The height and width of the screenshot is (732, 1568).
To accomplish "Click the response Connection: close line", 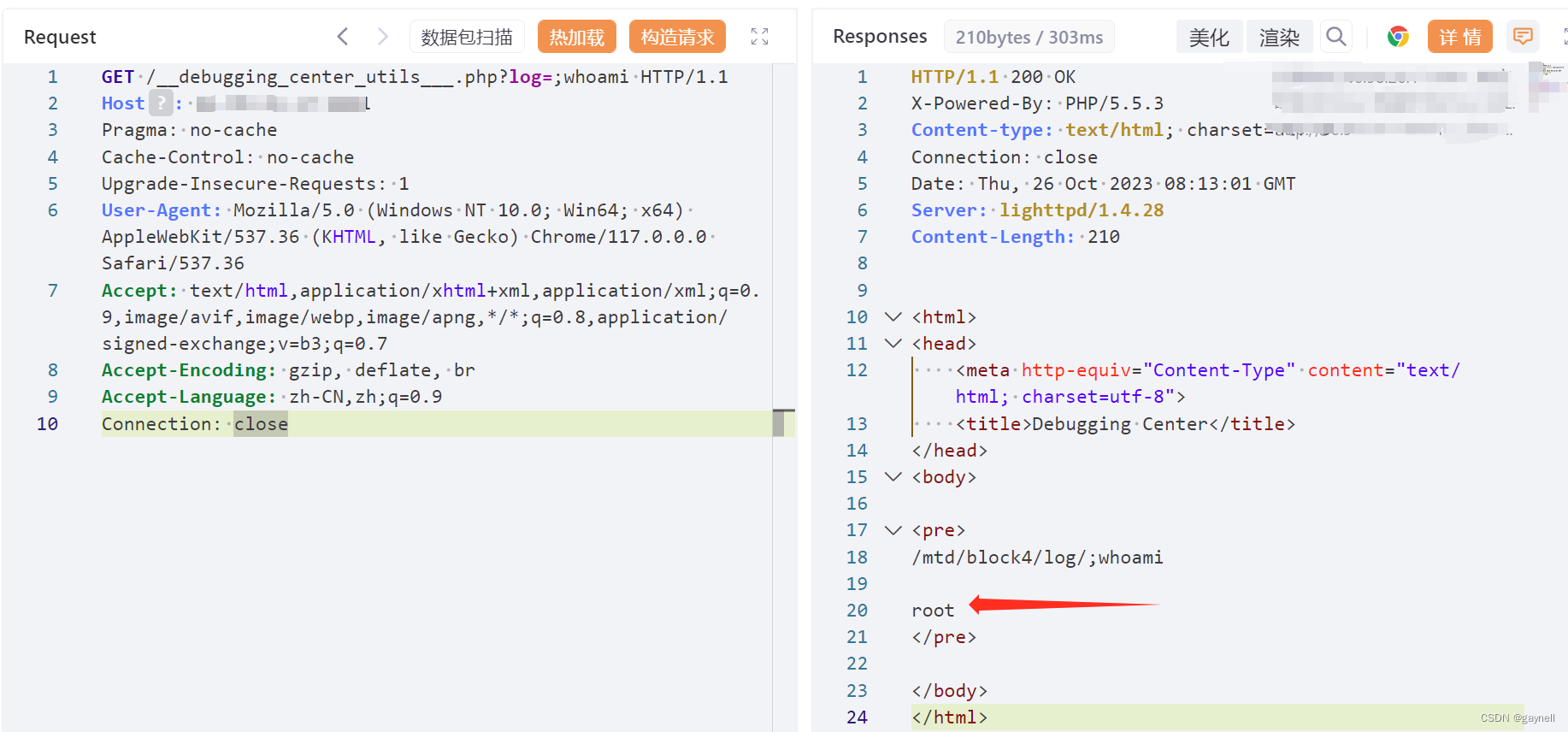I will pos(1005,157).
